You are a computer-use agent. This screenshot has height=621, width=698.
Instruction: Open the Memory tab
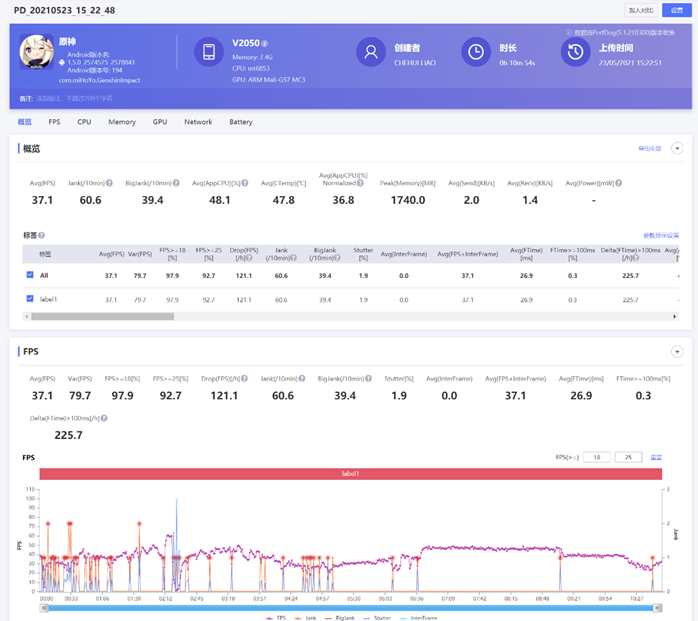point(122,122)
